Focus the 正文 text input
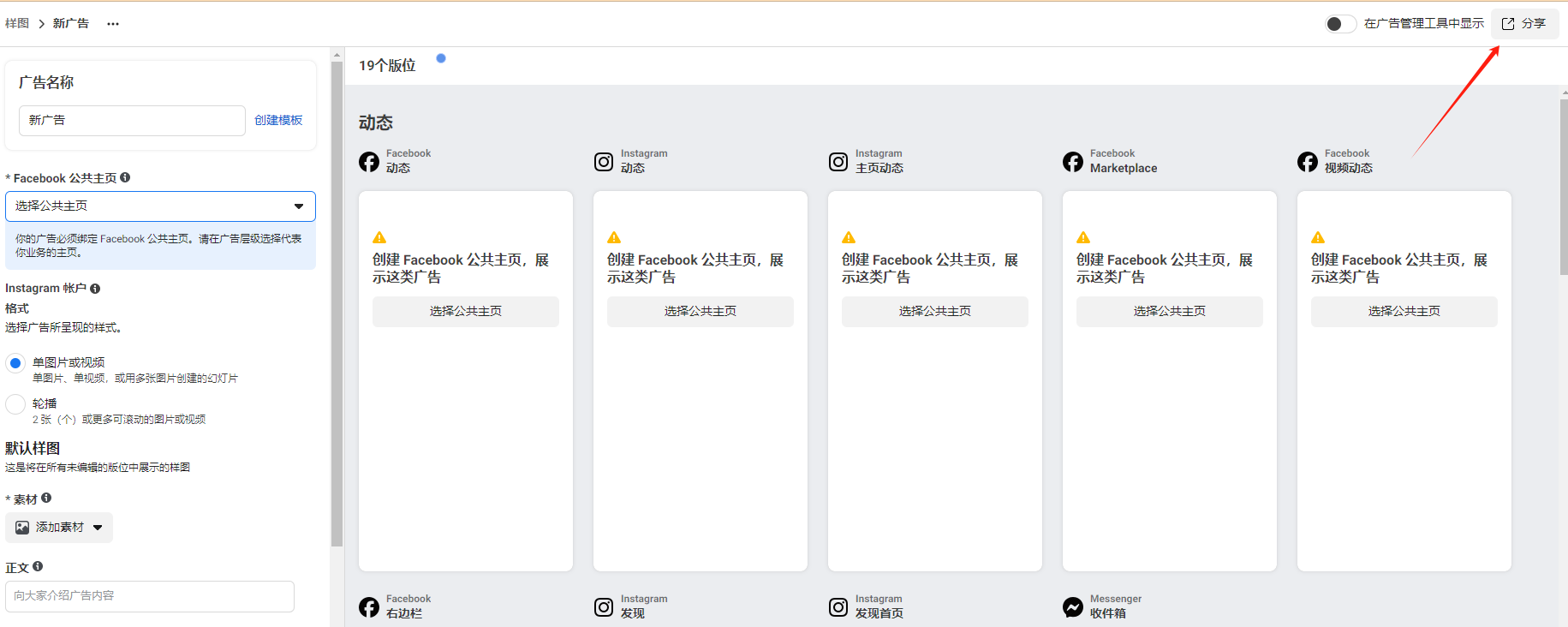The width and height of the screenshot is (1568, 627). pyautogui.click(x=150, y=596)
